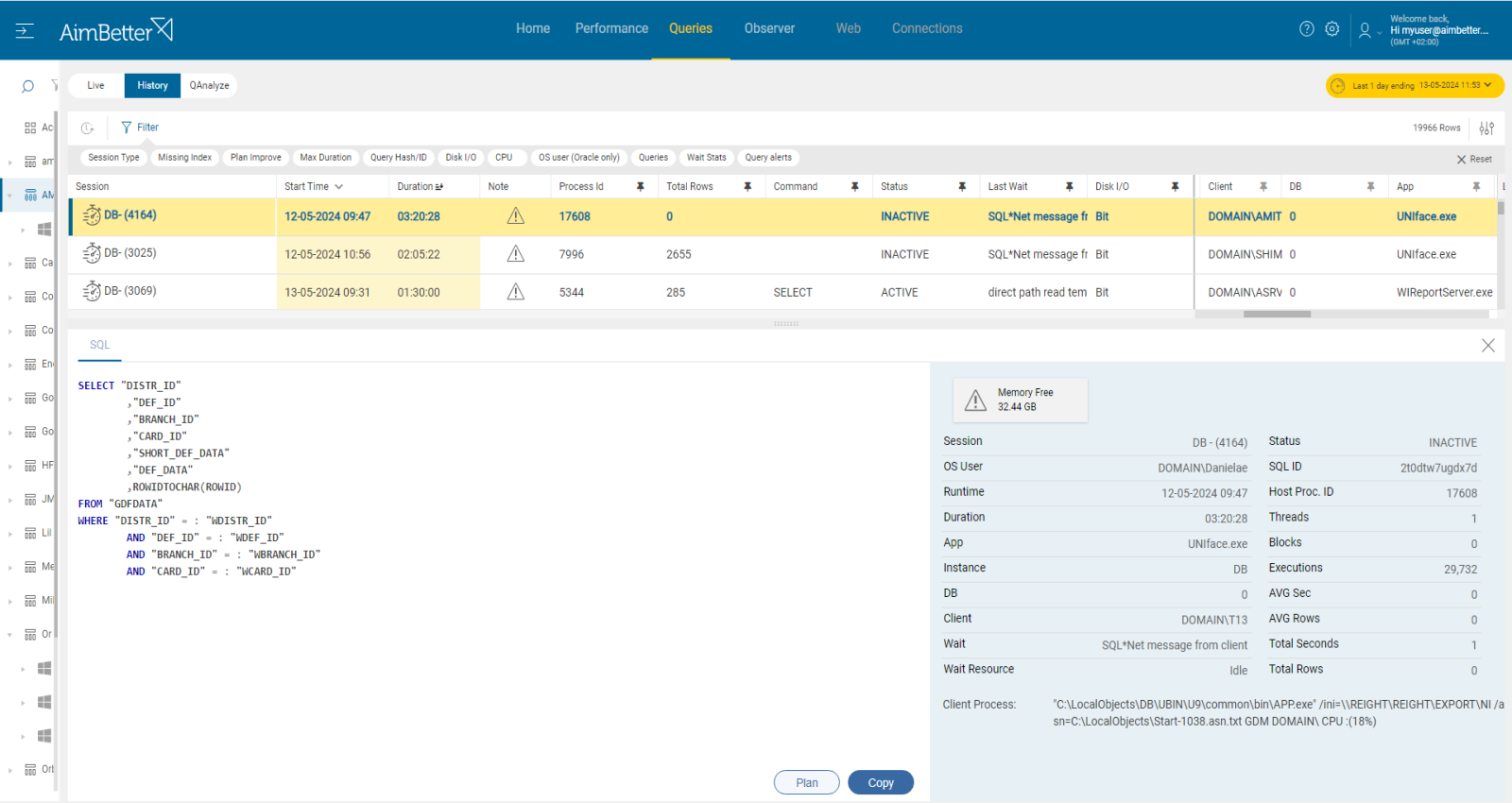Expand the JM tree node in sidebar

(10, 500)
